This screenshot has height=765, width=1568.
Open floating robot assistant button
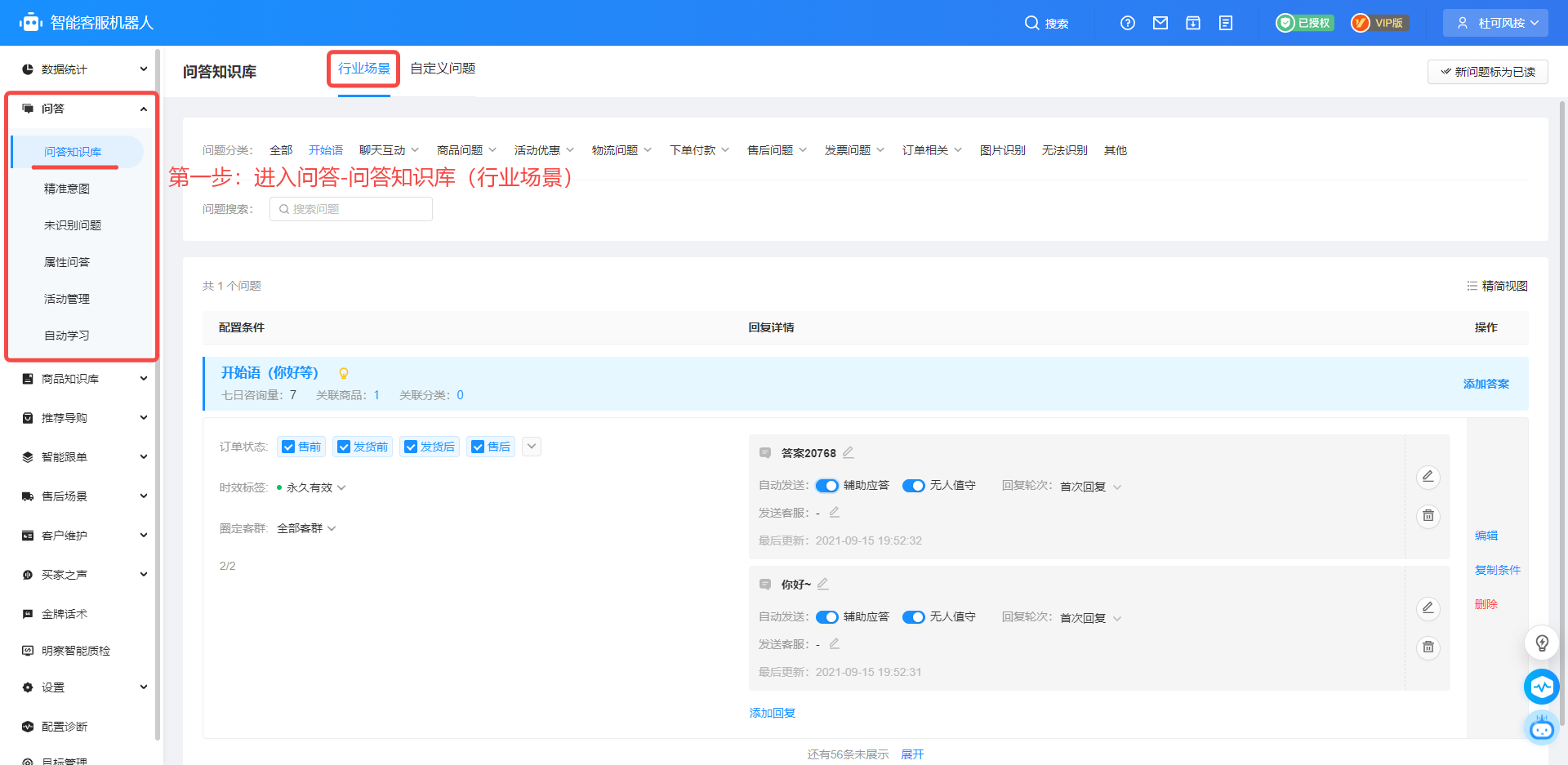tap(1542, 727)
